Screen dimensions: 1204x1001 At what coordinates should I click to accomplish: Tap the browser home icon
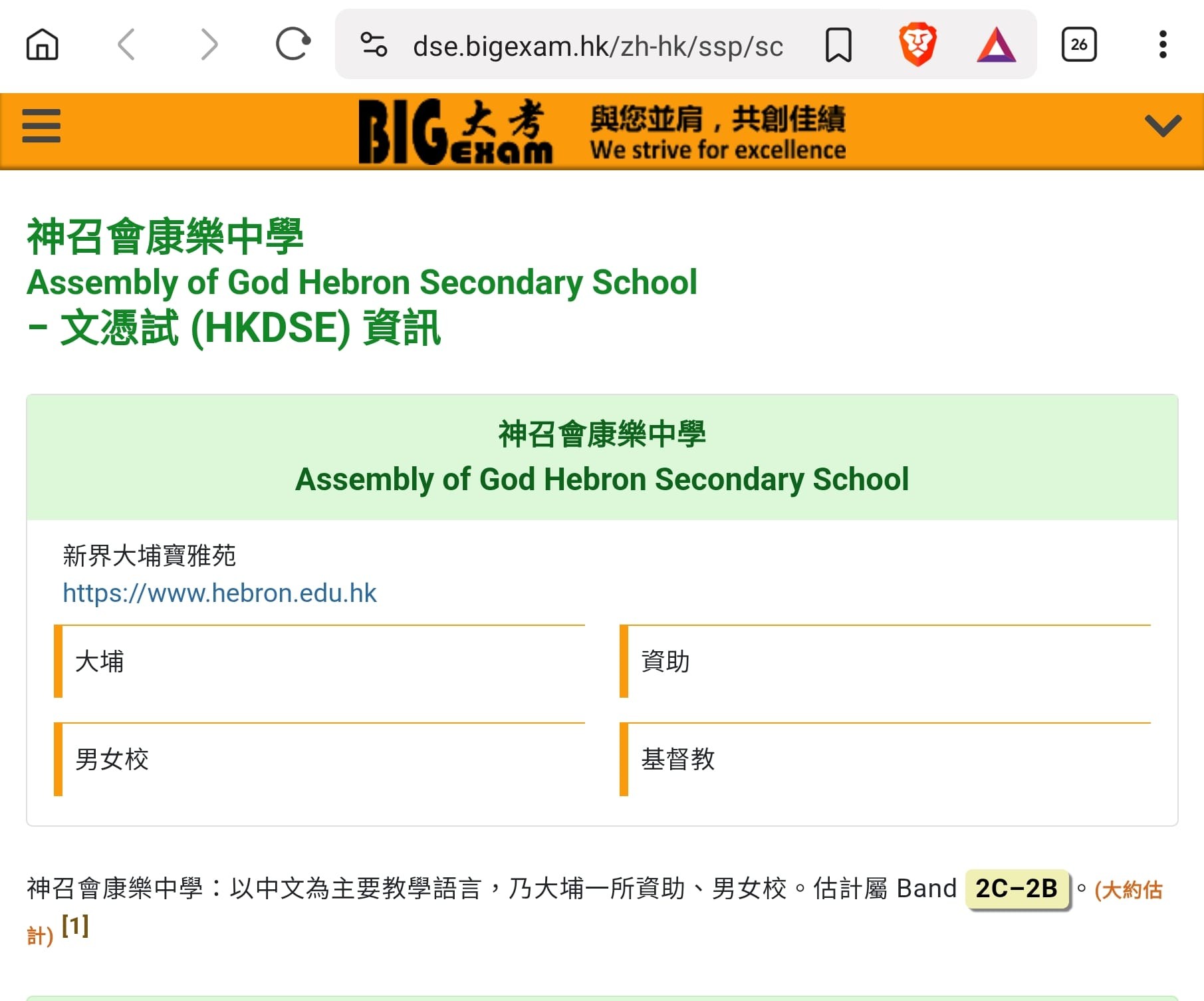pyautogui.click(x=43, y=45)
